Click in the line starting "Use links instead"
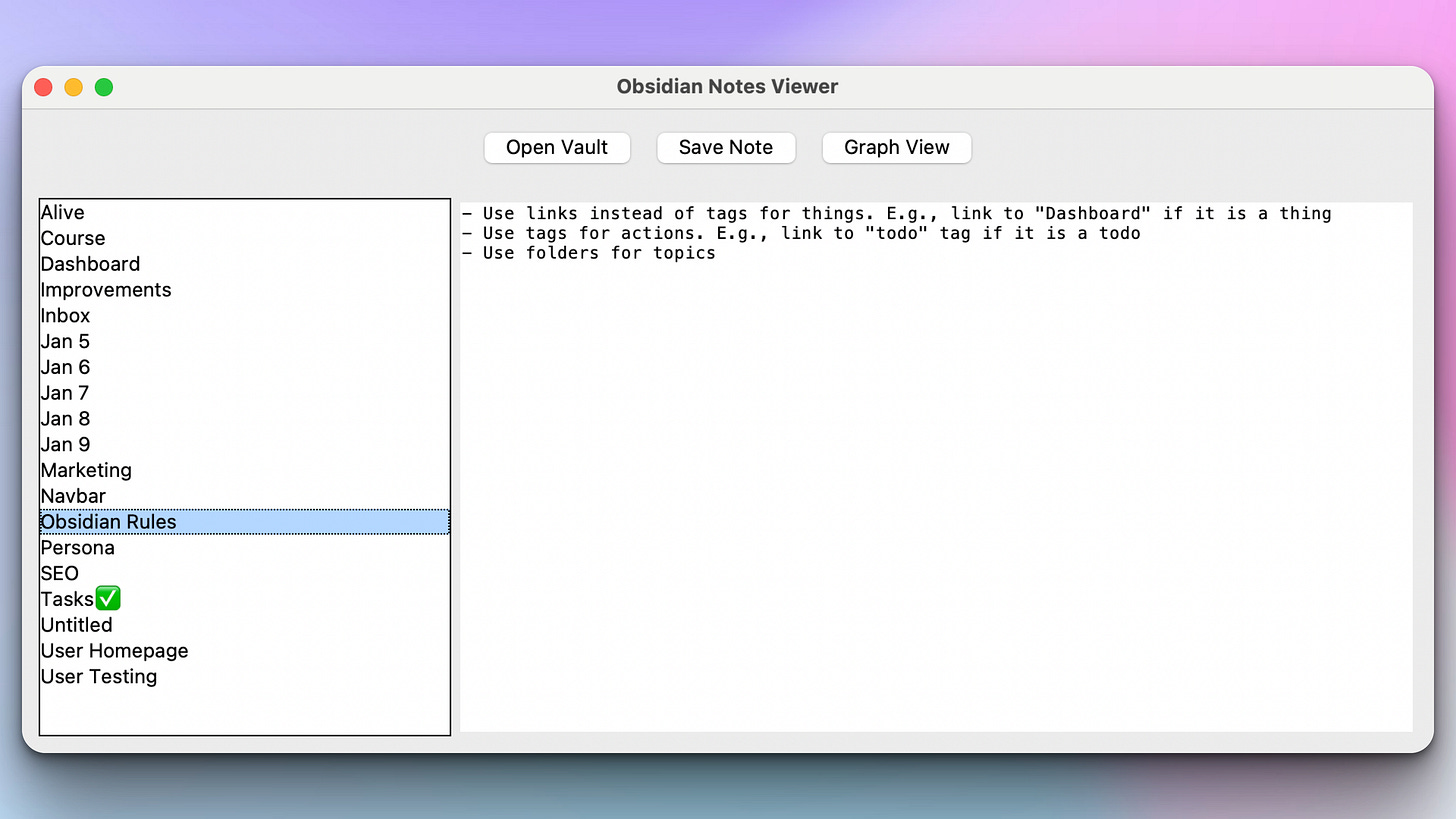Screen dimensions: 1456x819 coord(896,213)
